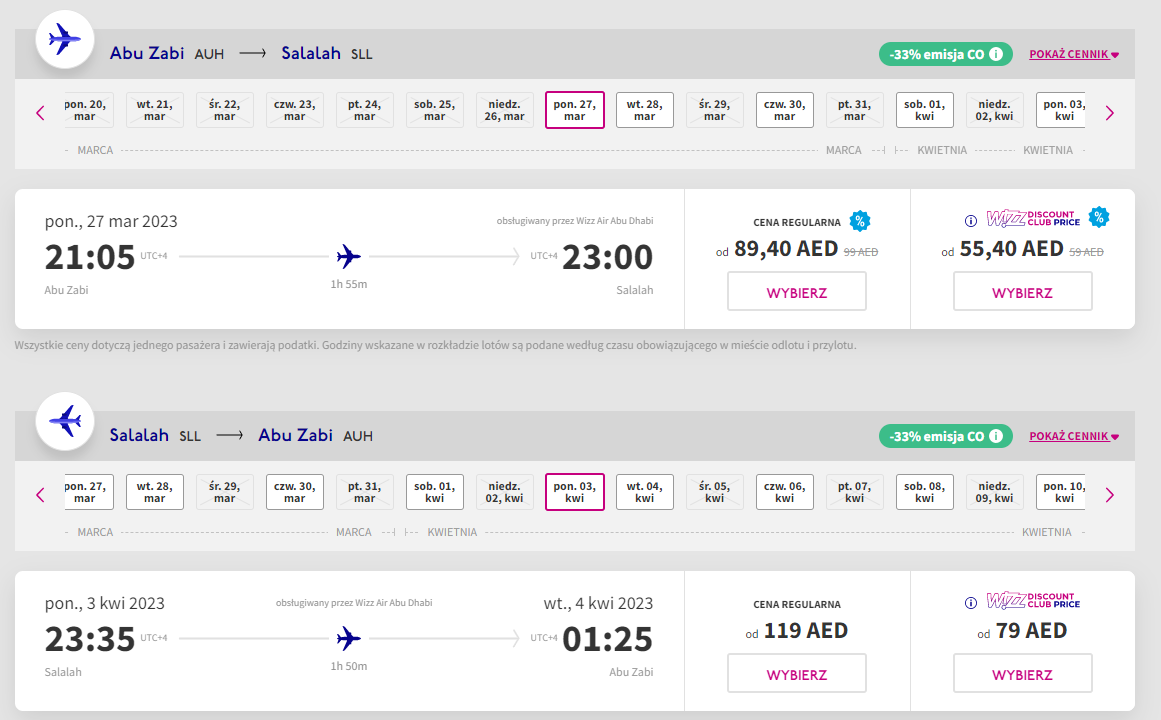Click the return airplane icon for Salalah–Abu Zabi
Image resolution: width=1161 pixels, height=720 pixels.
pyautogui.click(x=64, y=421)
